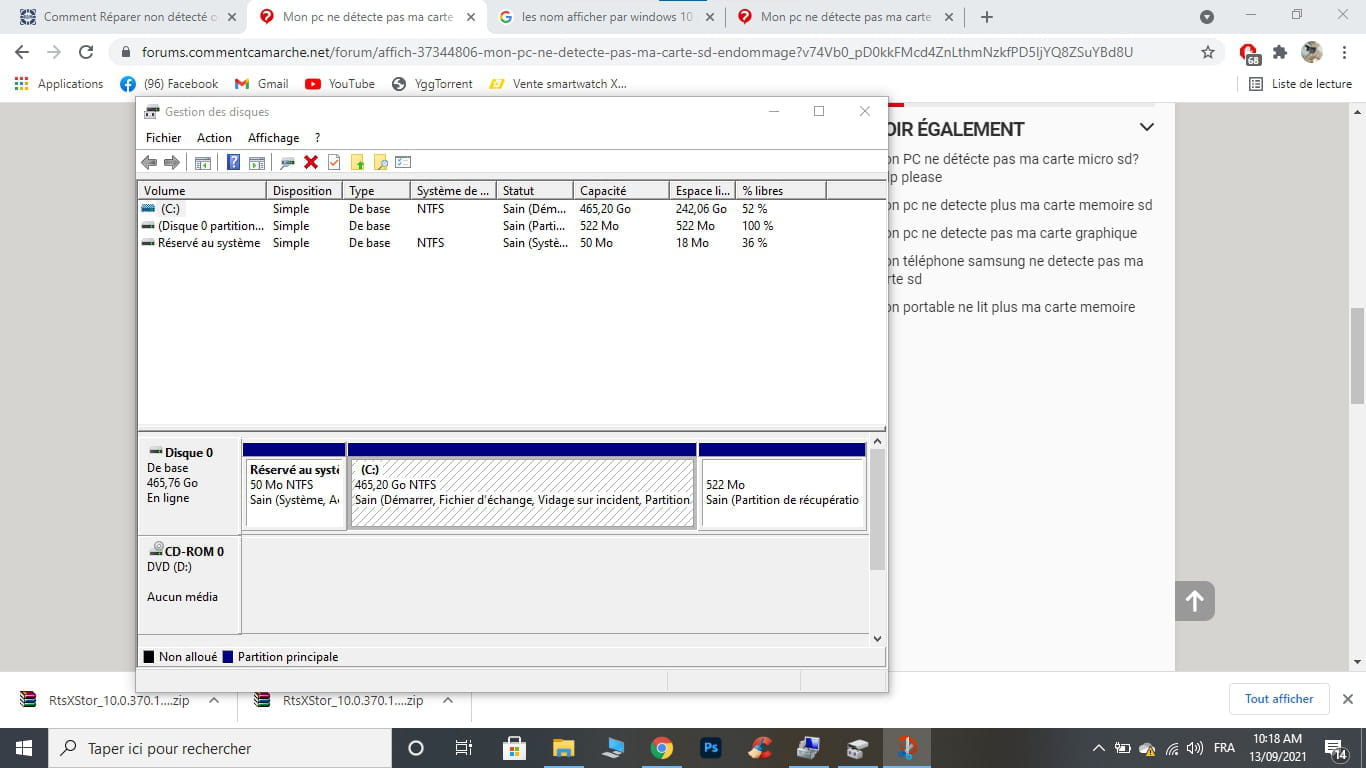The image size is (1366, 768).
Task: Open the Affichage menu
Action: point(273,138)
